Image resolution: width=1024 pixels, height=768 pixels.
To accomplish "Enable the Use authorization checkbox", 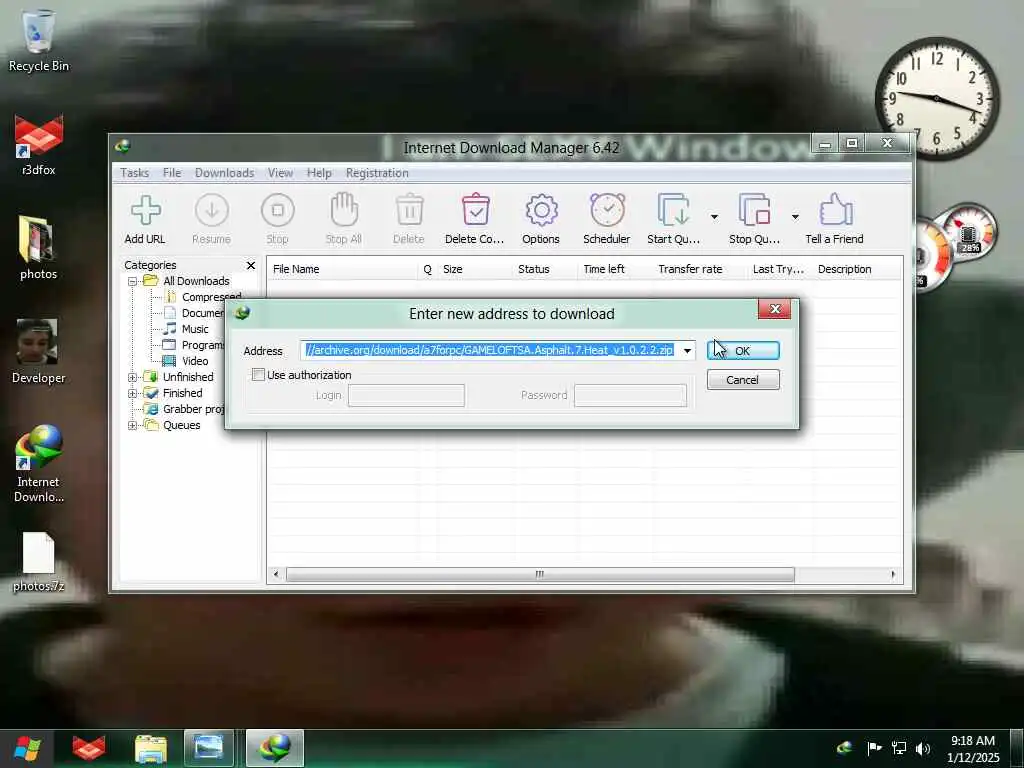I will (x=259, y=375).
